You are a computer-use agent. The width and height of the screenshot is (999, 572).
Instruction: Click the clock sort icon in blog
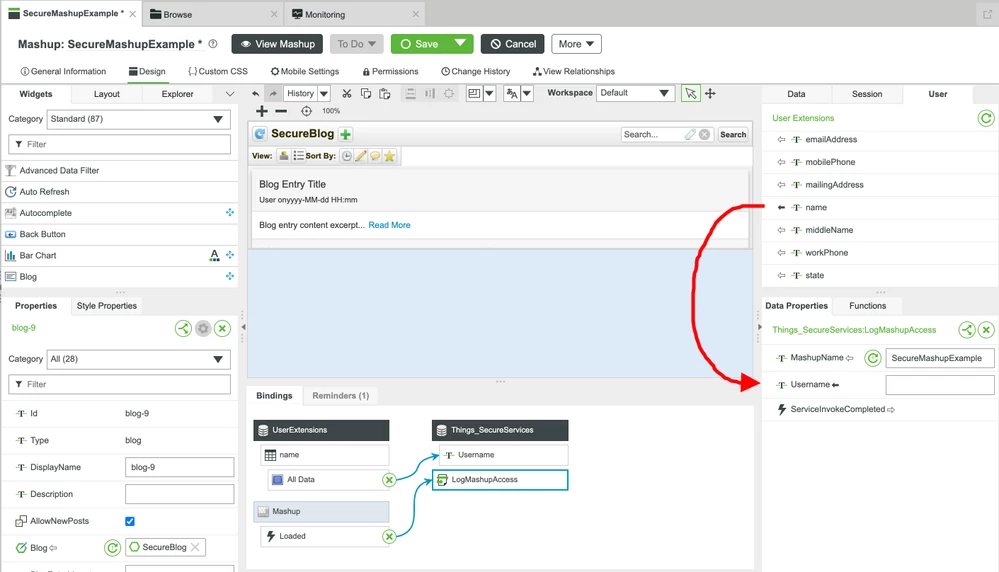(347, 156)
